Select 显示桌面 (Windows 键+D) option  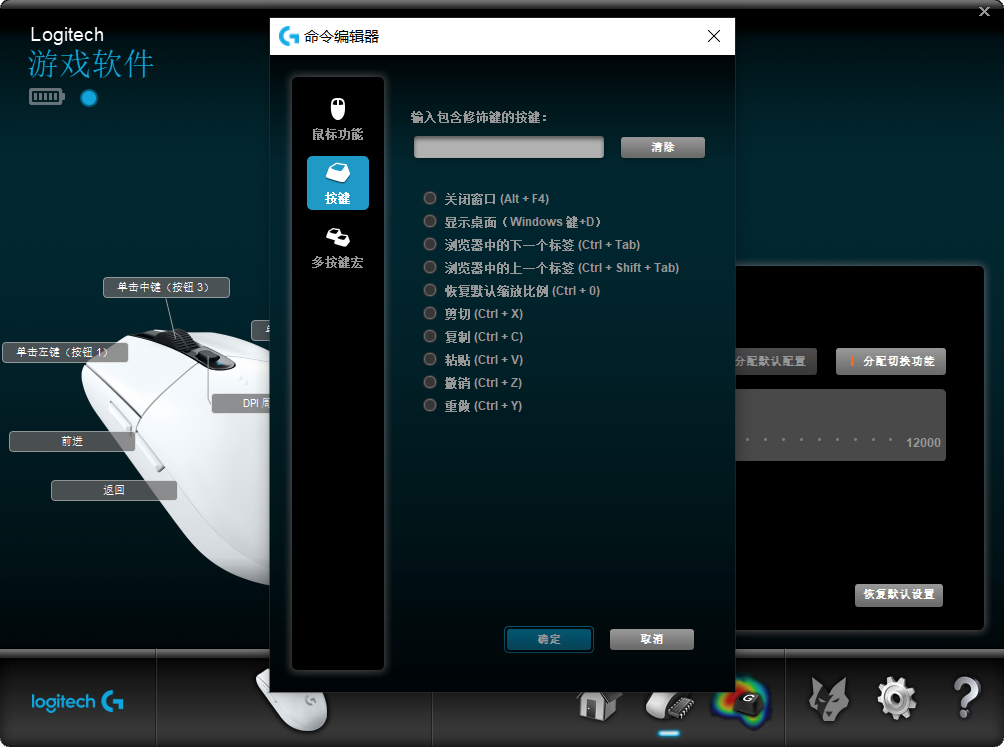pos(512,222)
